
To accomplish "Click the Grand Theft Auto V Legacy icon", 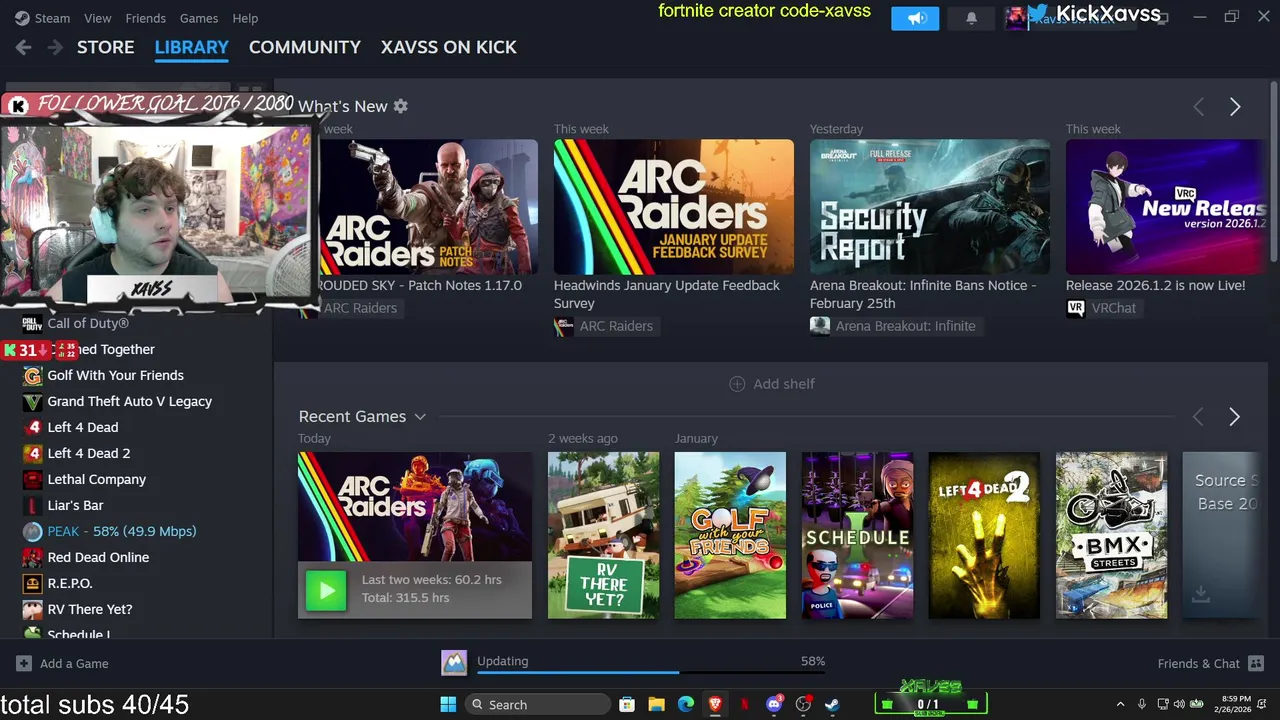I will 33,401.
